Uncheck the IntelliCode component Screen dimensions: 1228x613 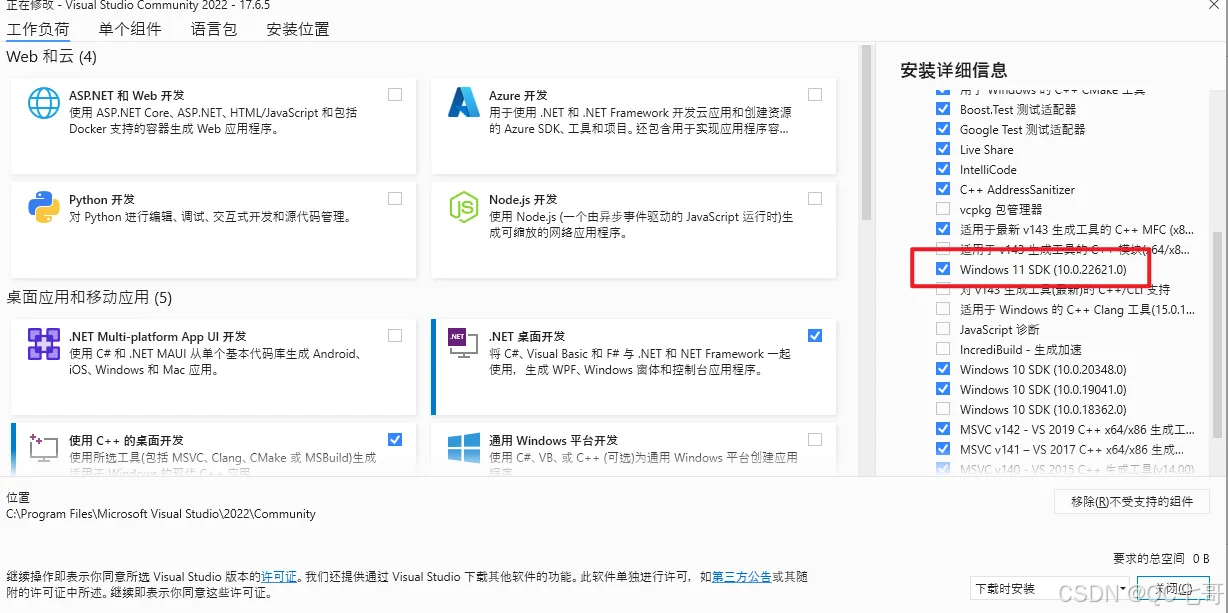tap(943, 169)
